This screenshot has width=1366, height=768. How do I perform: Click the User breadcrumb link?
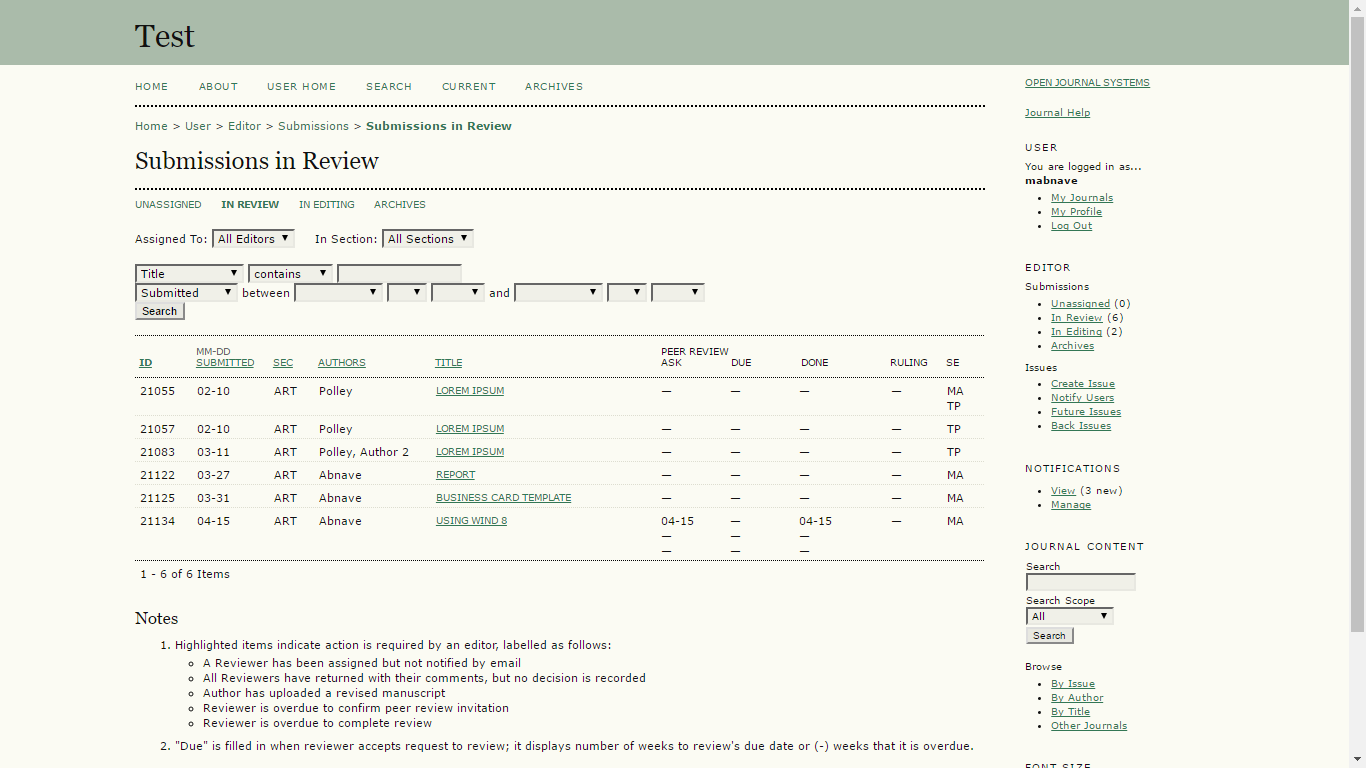pyautogui.click(x=198, y=126)
